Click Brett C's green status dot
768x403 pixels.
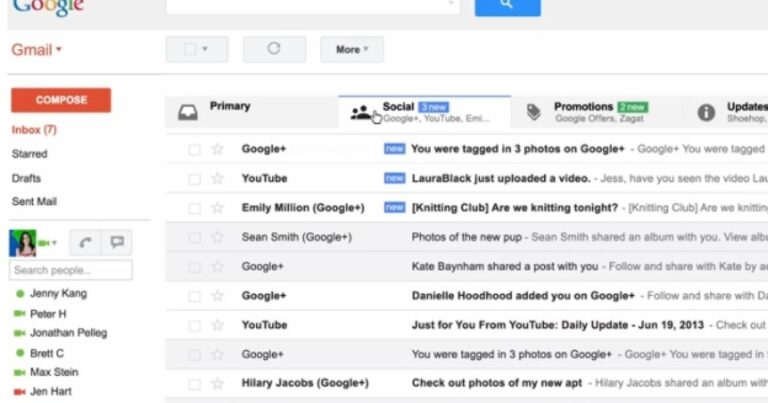pyautogui.click(x=20, y=353)
